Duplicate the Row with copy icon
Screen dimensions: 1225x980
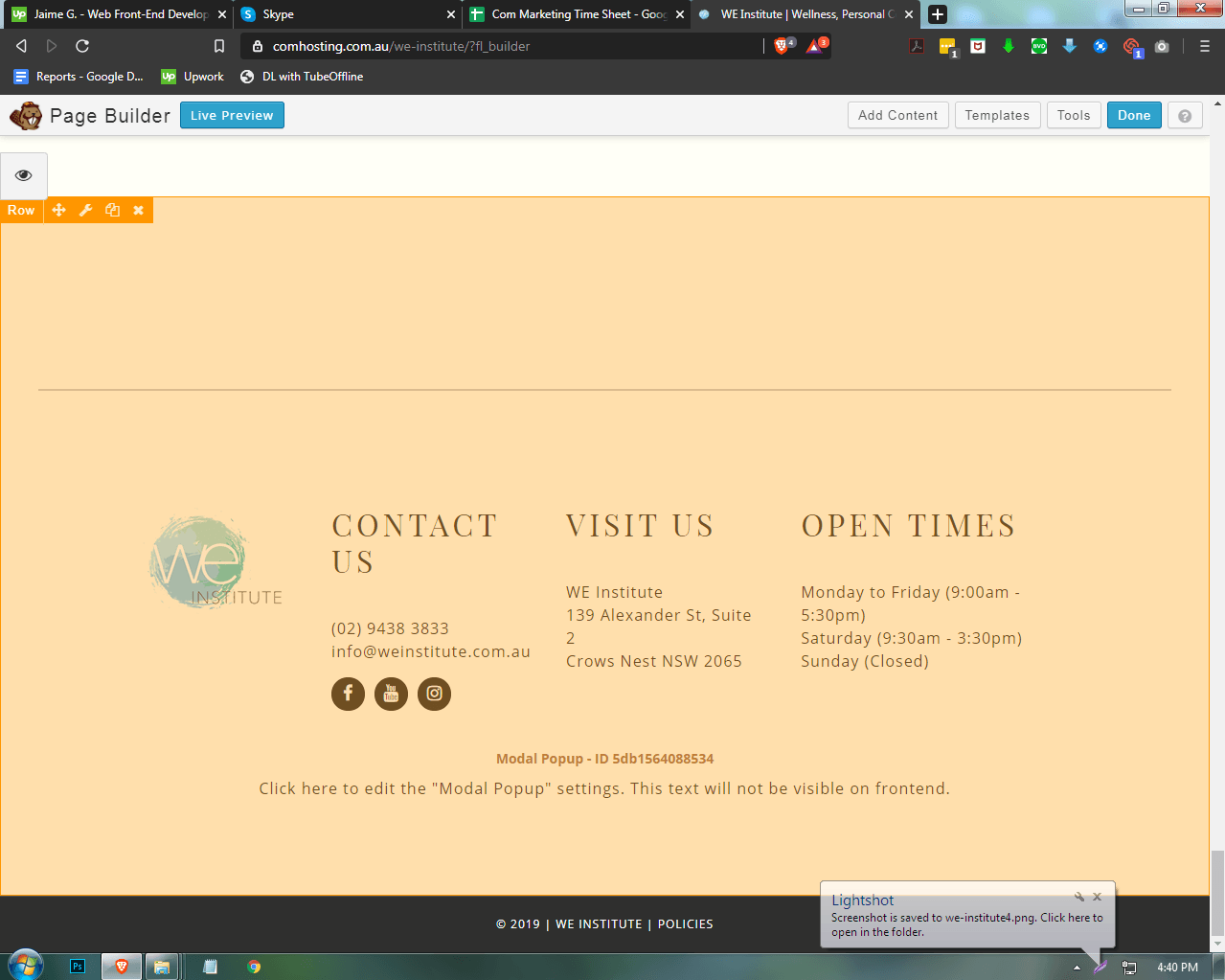(112, 210)
